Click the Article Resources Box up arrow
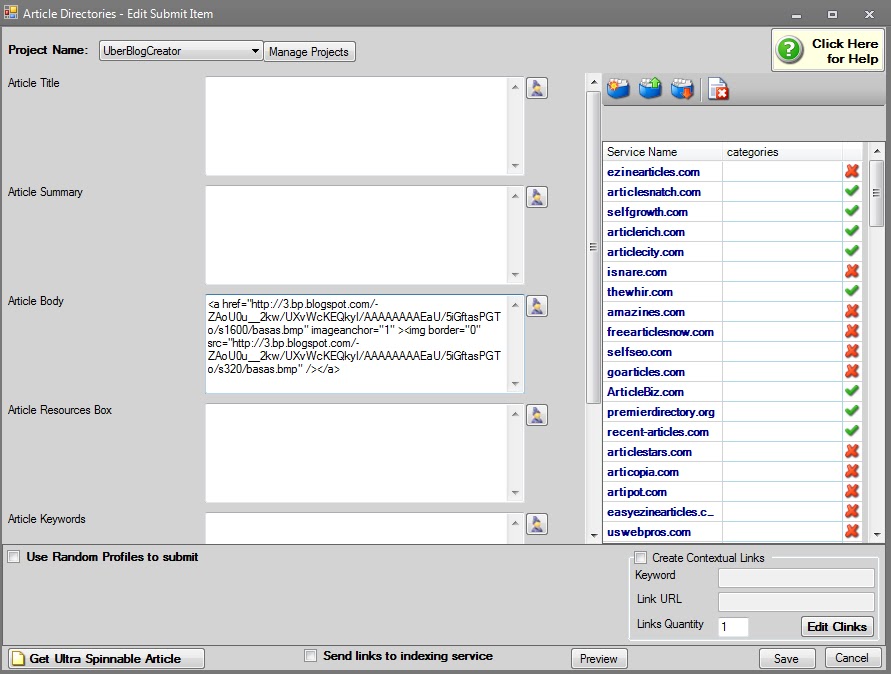891x674 pixels. coord(515,414)
